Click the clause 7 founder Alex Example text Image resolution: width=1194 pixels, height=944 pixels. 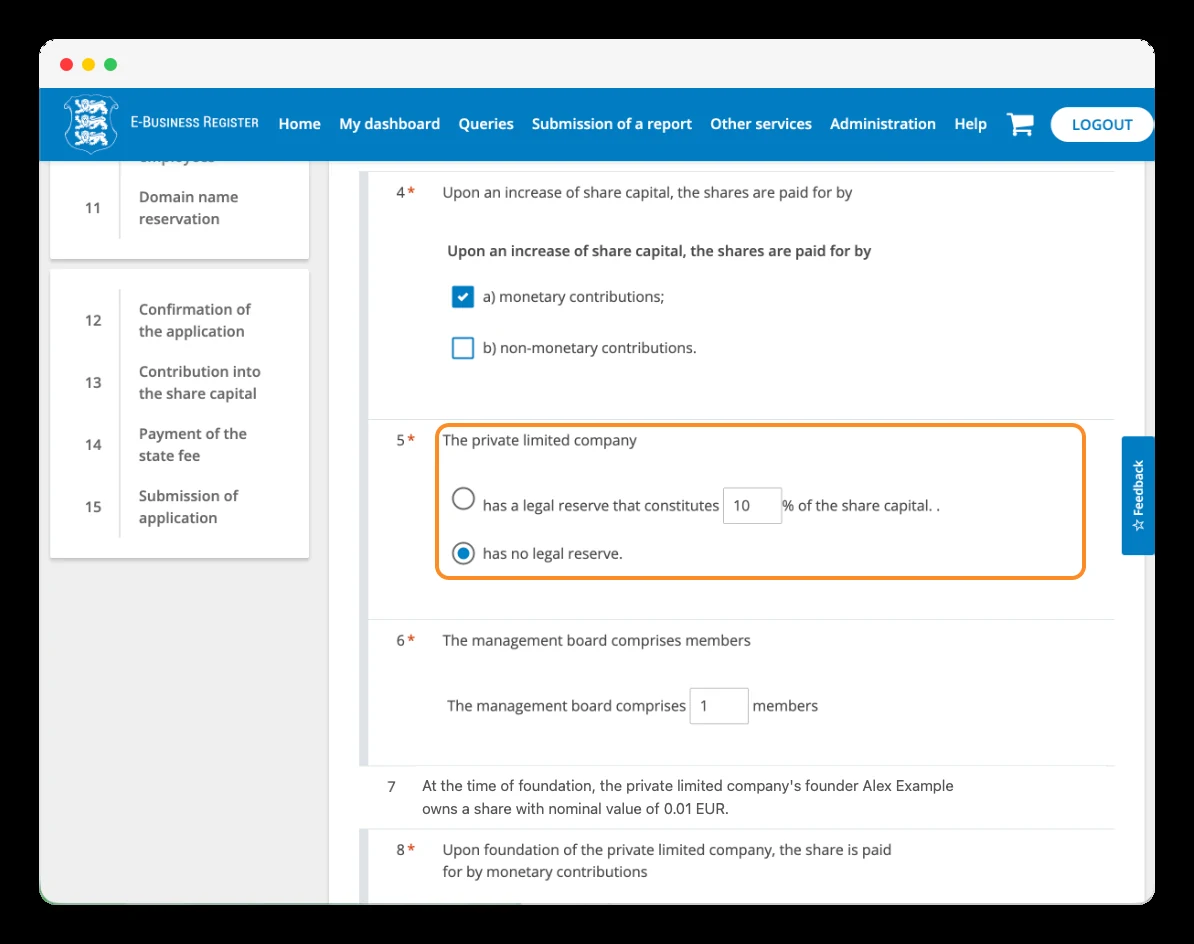688,797
